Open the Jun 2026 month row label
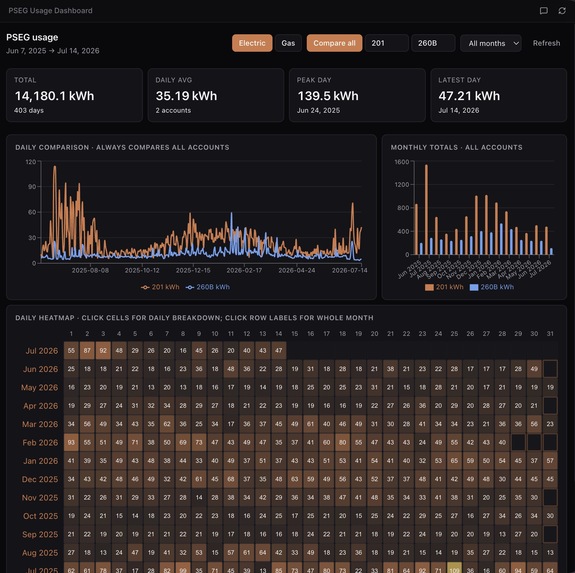The height and width of the screenshot is (573, 575). tap(40, 369)
